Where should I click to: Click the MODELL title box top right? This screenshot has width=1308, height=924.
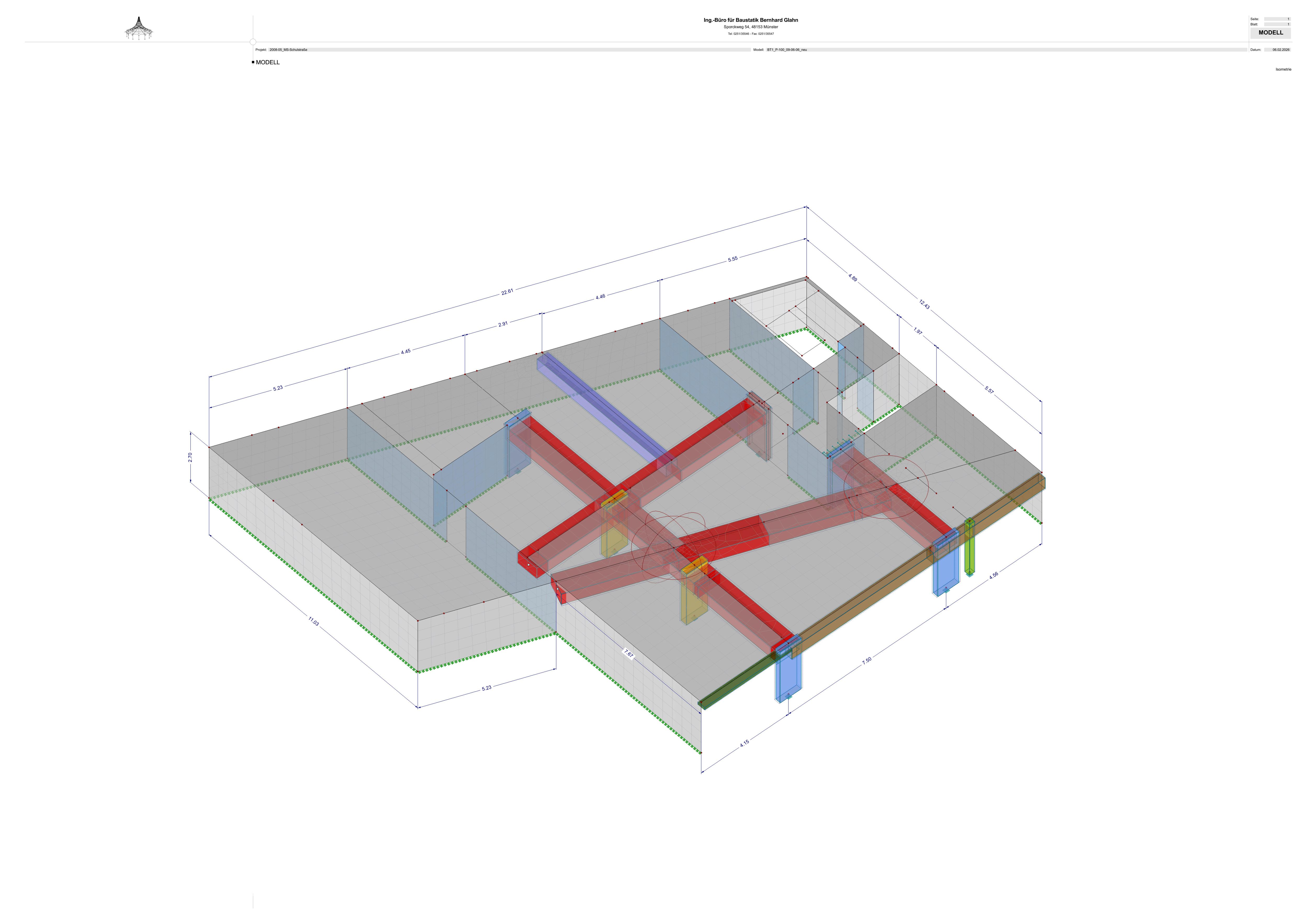1270,32
